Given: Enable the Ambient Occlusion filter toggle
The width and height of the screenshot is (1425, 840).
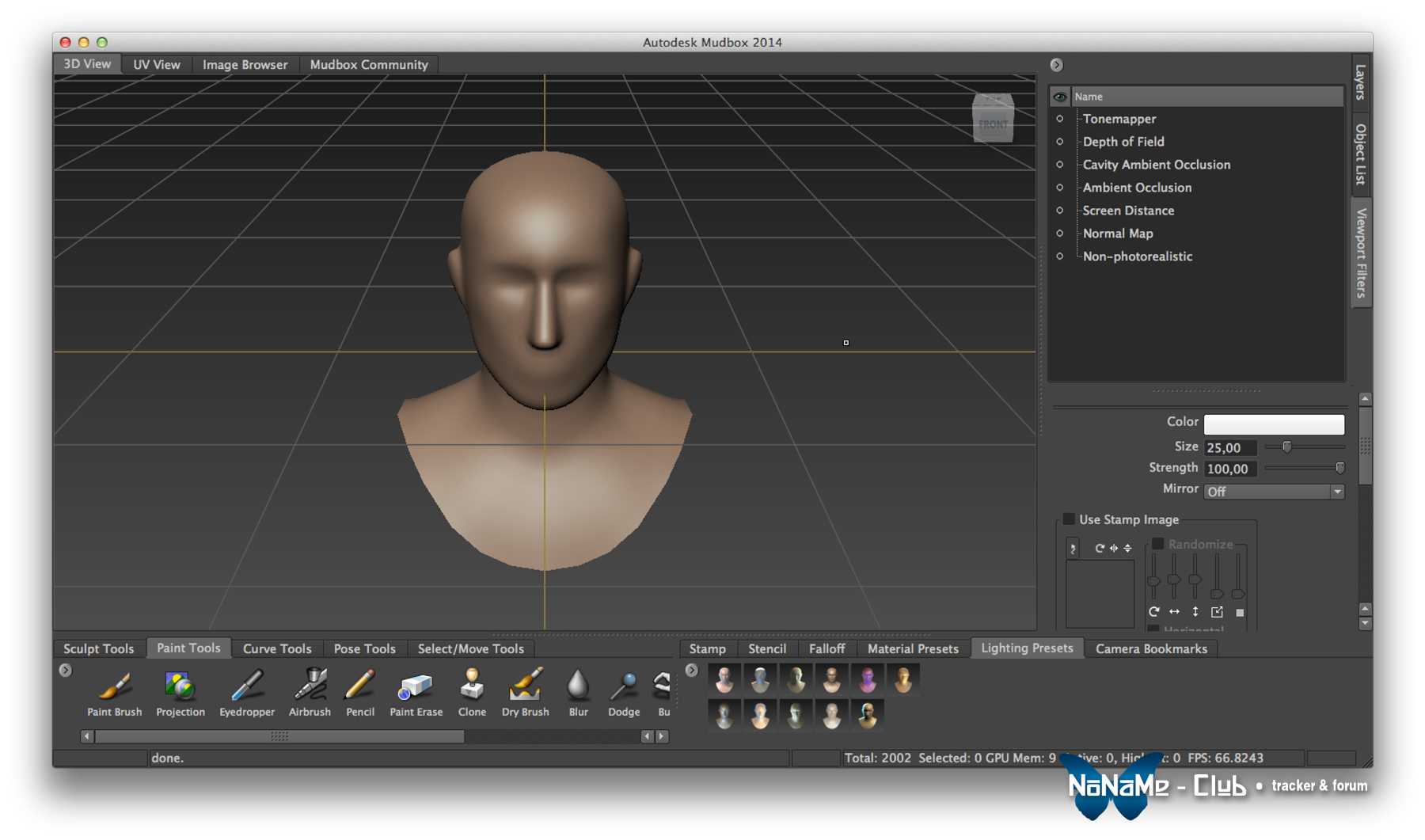Looking at the screenshot, I should 1060,188.
